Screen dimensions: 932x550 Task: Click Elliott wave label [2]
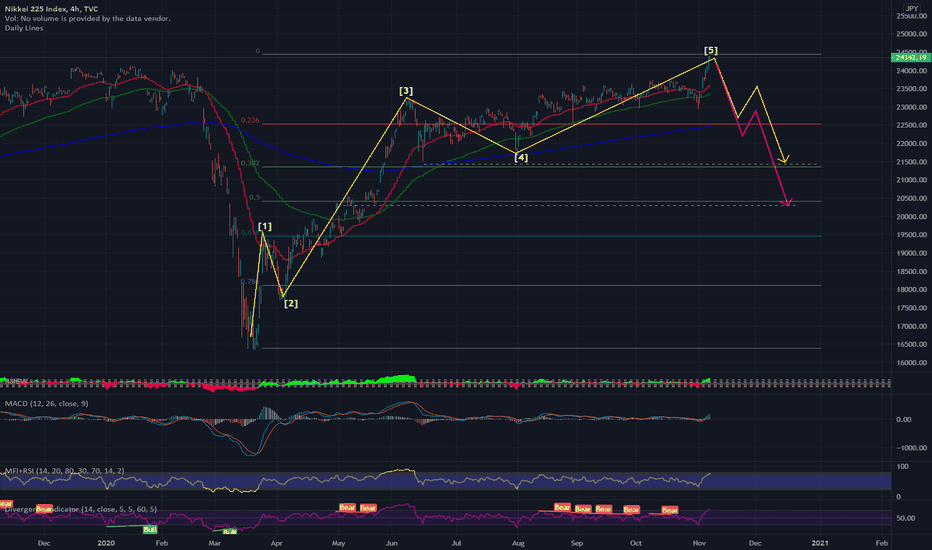coord(291,304)
